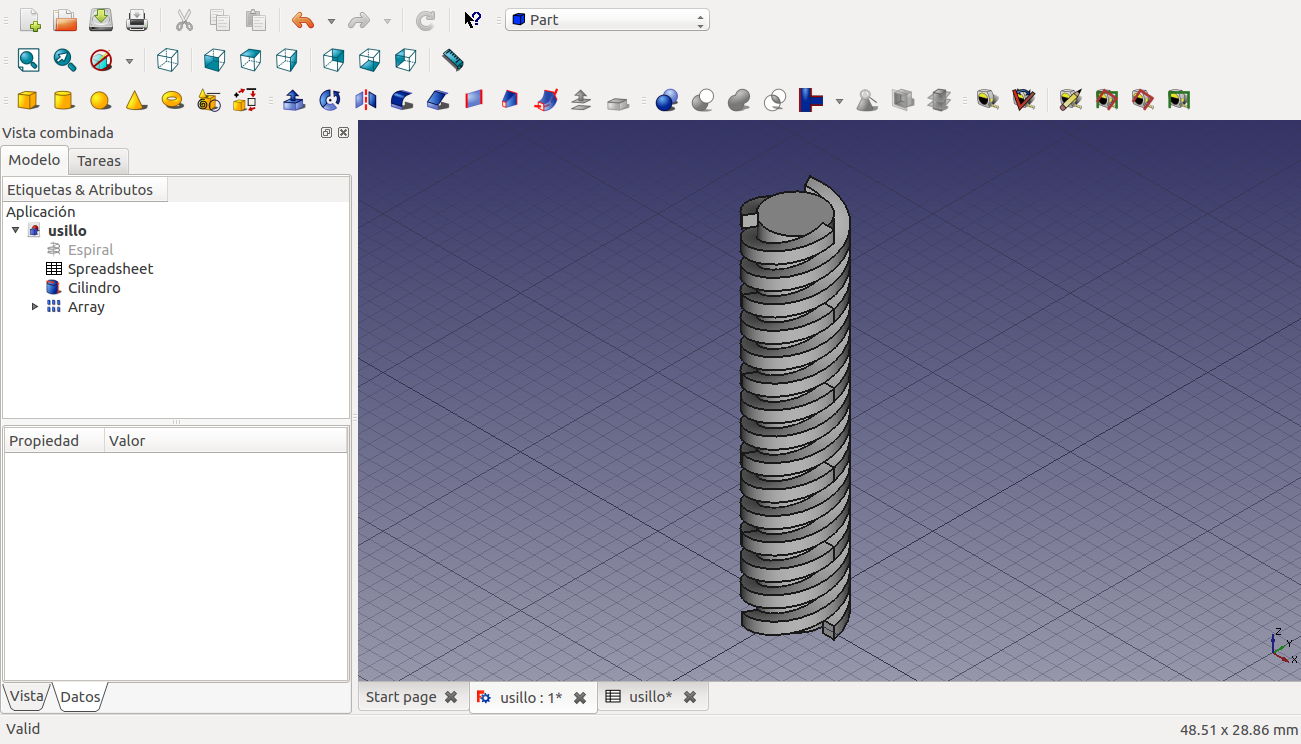The width and height of the screenshot is (1301, 744).
Task: Click the Refresh recompute icon
Action: [x=425, y=20]
